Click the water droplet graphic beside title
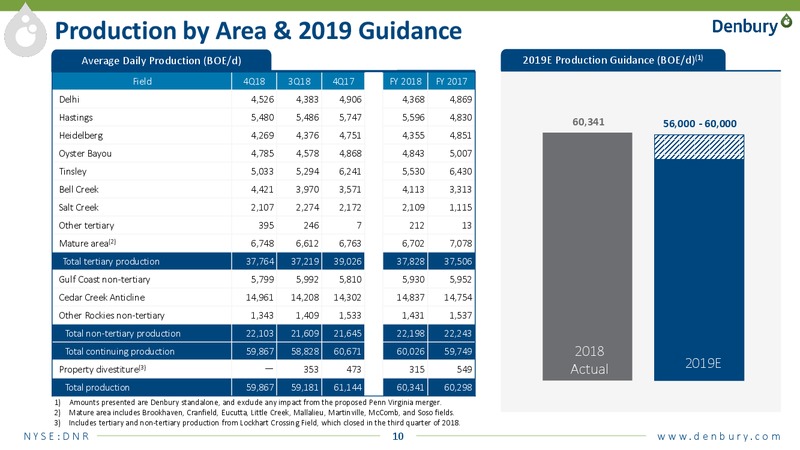Image resolution: width=800 pixels, height=450 pixels. point(26,32)
